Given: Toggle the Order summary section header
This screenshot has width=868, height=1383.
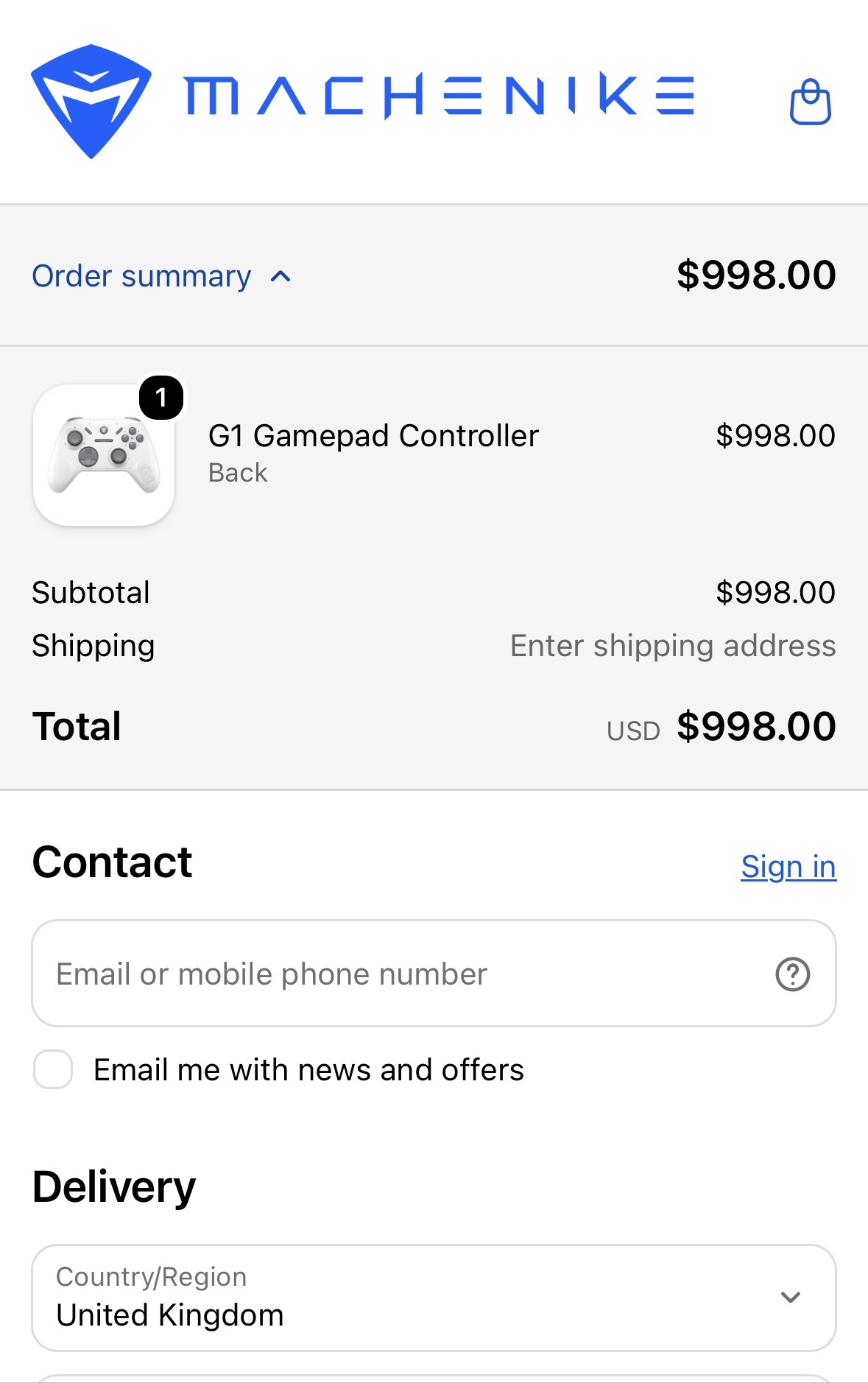Looking at the screenshot, I should point(434,275).
